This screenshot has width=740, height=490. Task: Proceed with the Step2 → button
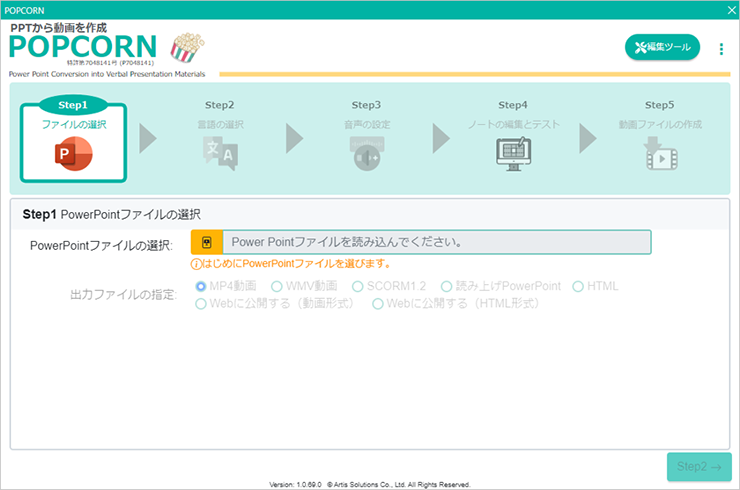coord(699,466)
